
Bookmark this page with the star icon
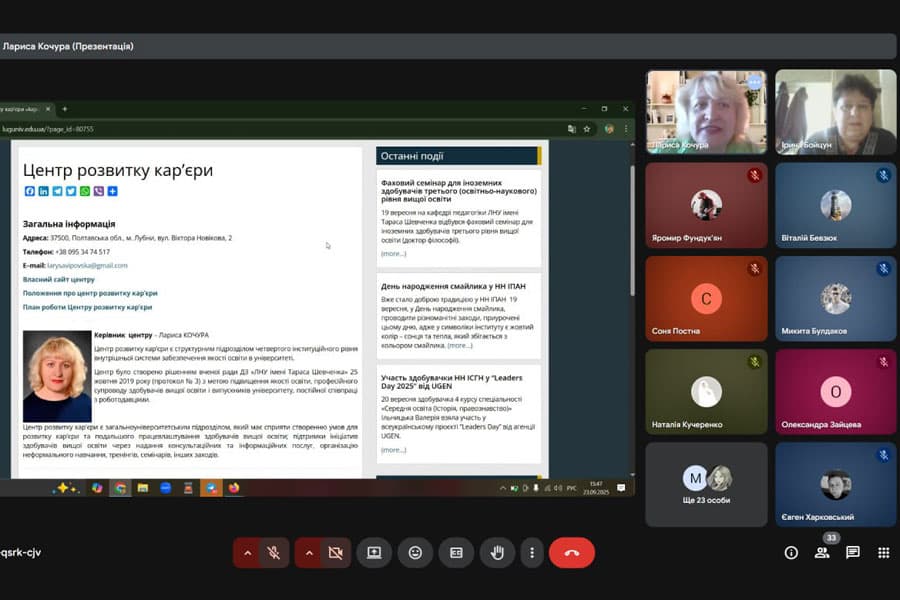click(x=587, y=129)
